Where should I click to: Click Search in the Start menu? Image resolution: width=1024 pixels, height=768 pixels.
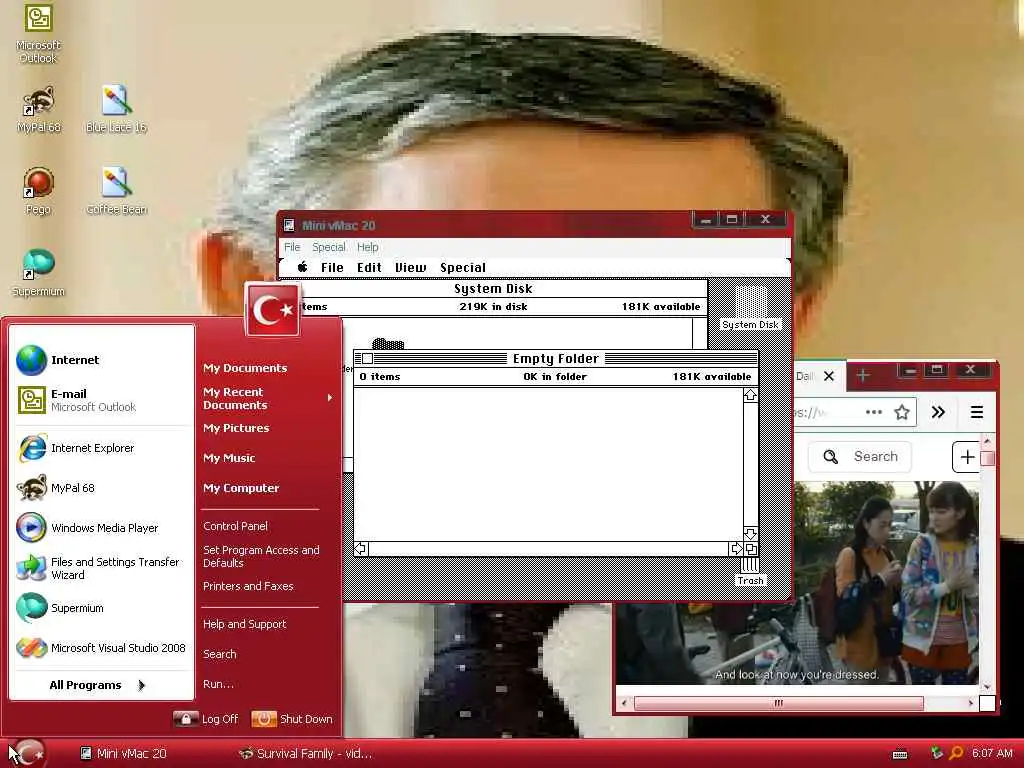[x=219, y=654]
